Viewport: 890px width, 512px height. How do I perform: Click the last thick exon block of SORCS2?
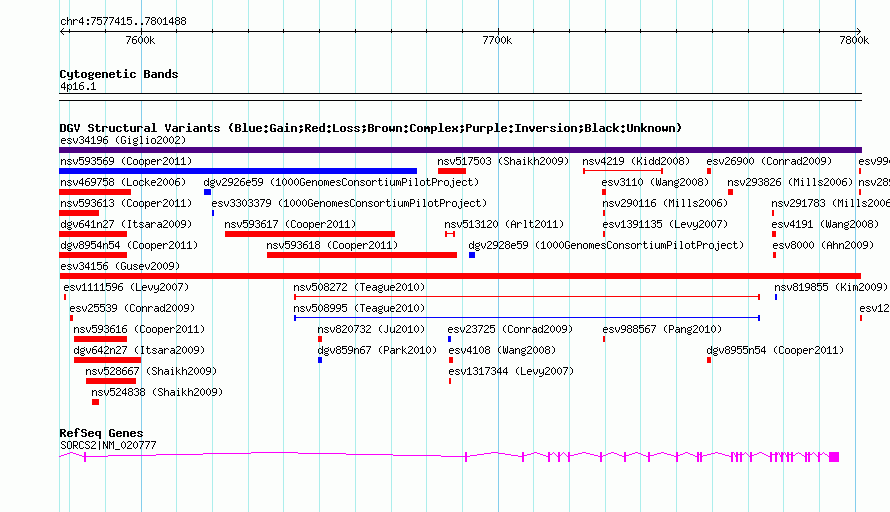point(834,457)
